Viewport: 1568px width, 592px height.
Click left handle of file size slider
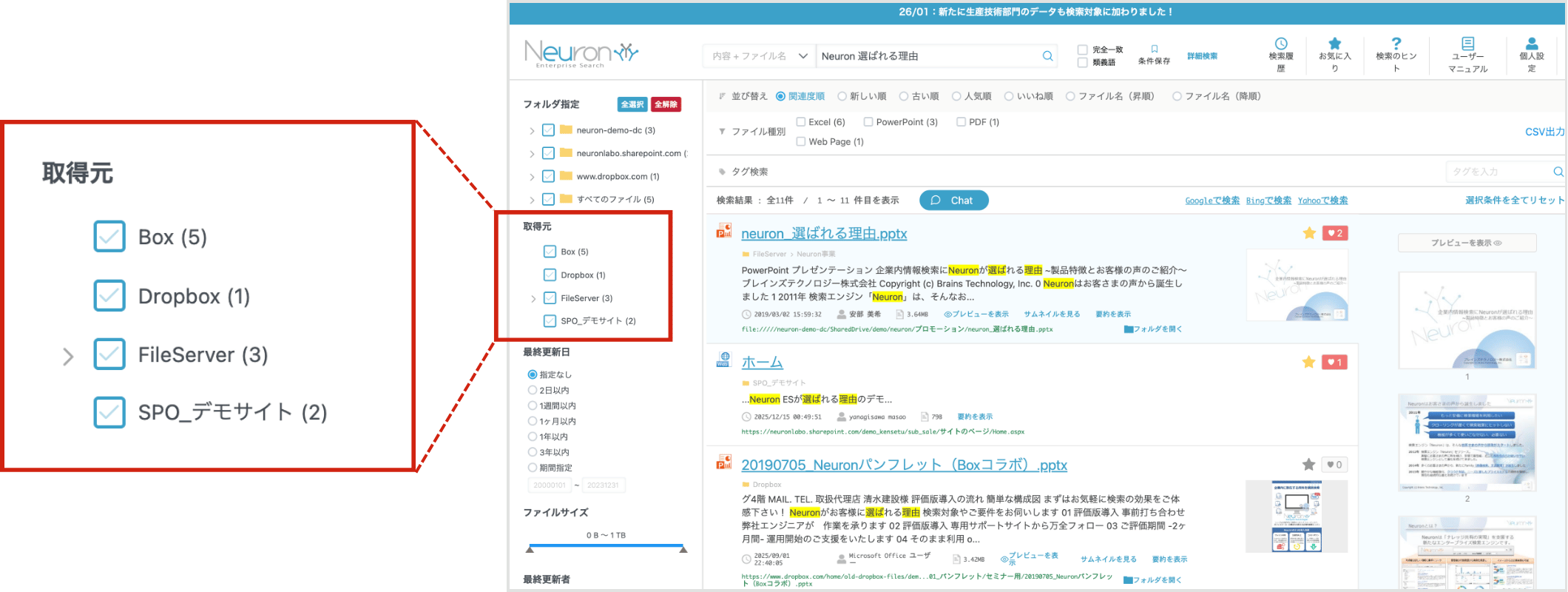coord(530,549)
